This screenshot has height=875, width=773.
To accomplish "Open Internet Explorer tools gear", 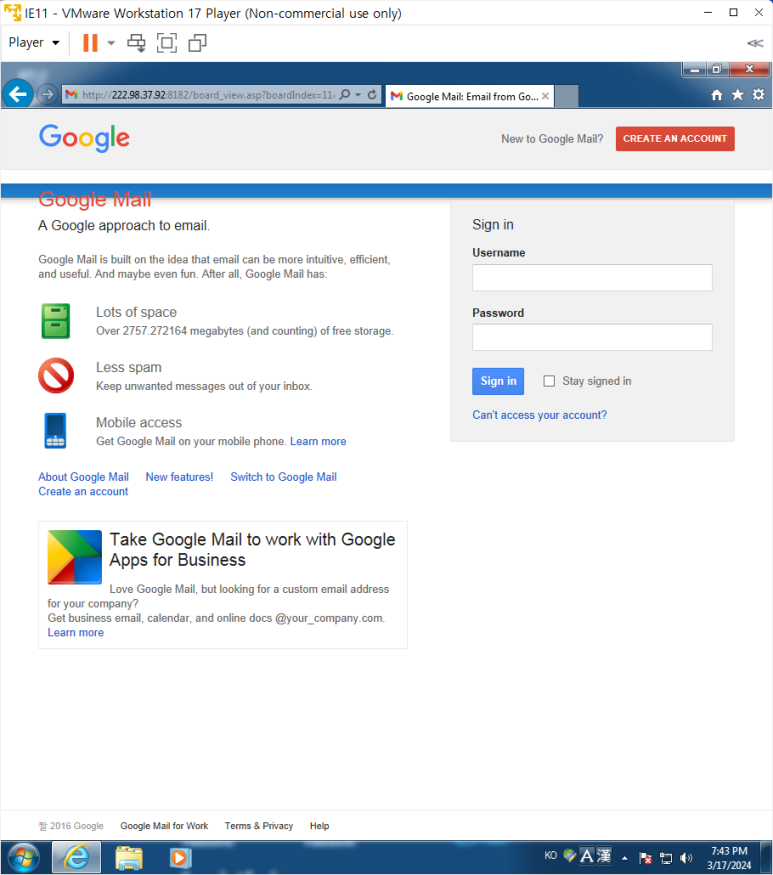I will [758, 94].
